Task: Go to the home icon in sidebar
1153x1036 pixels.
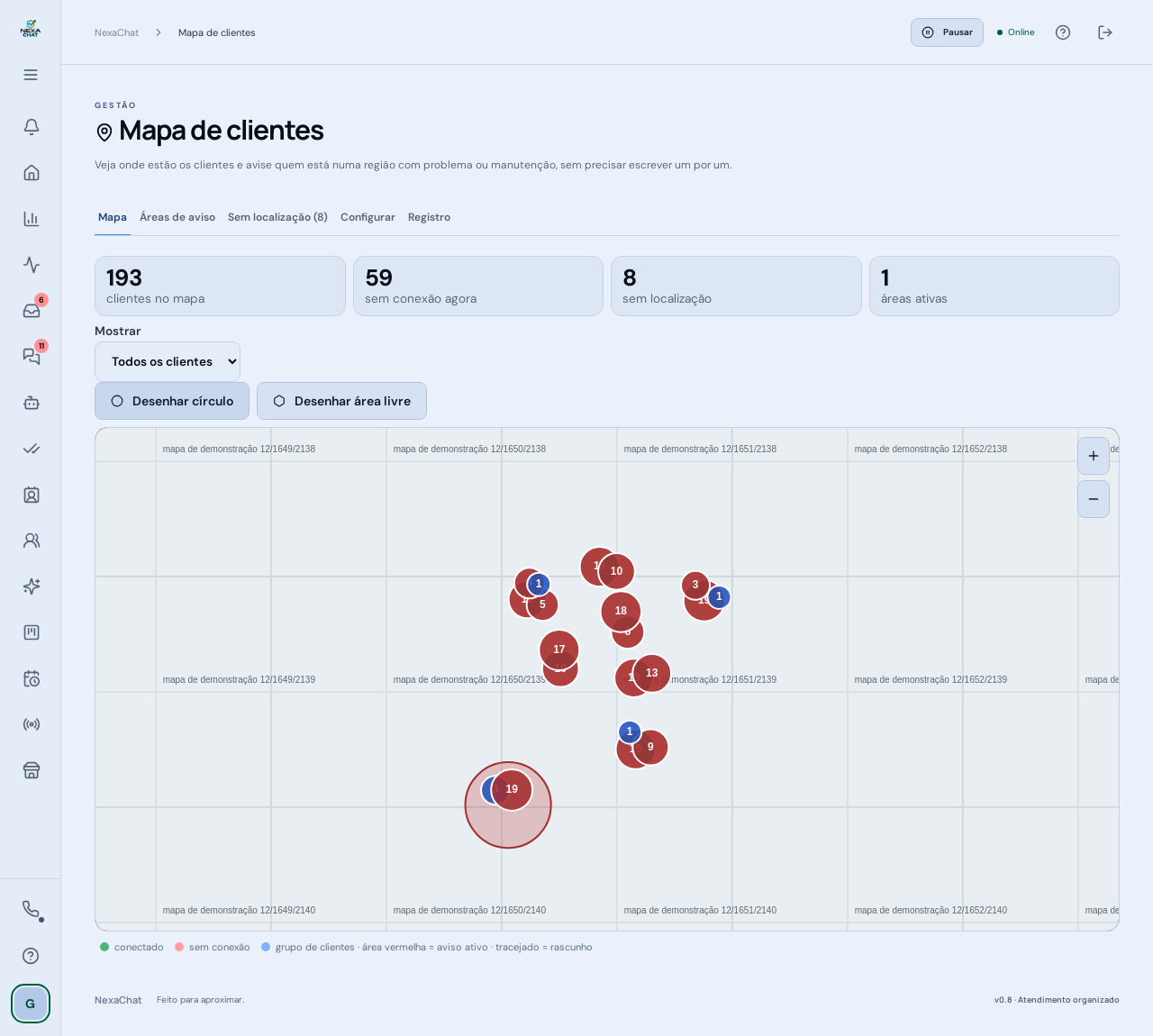Action: pyautogui.click(x=32, y=173)
